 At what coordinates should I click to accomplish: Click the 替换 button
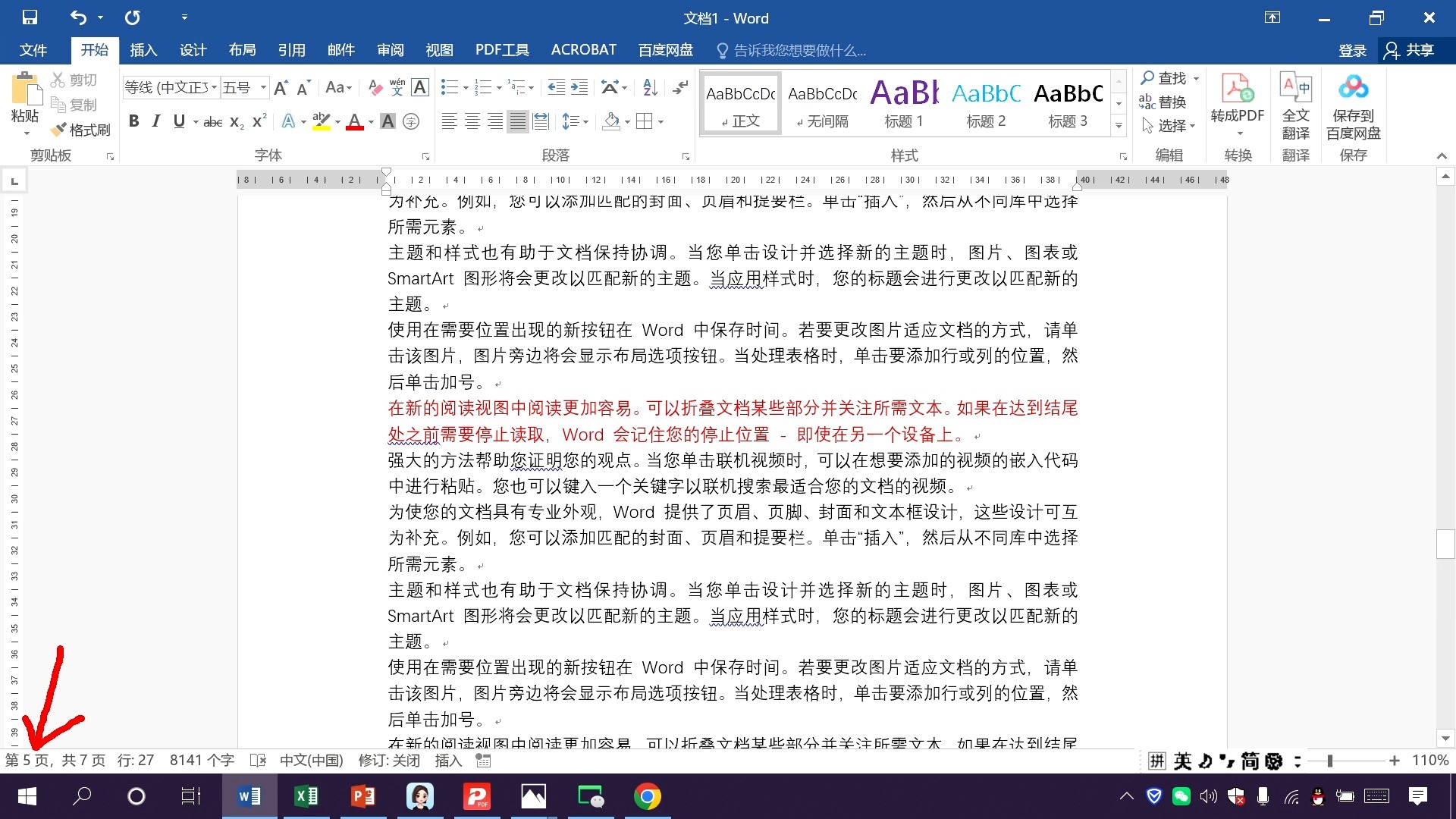[1163, 102]
